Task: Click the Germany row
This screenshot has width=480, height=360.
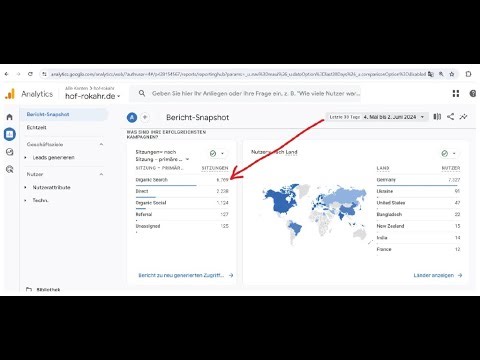Action: tap(418, 180)
